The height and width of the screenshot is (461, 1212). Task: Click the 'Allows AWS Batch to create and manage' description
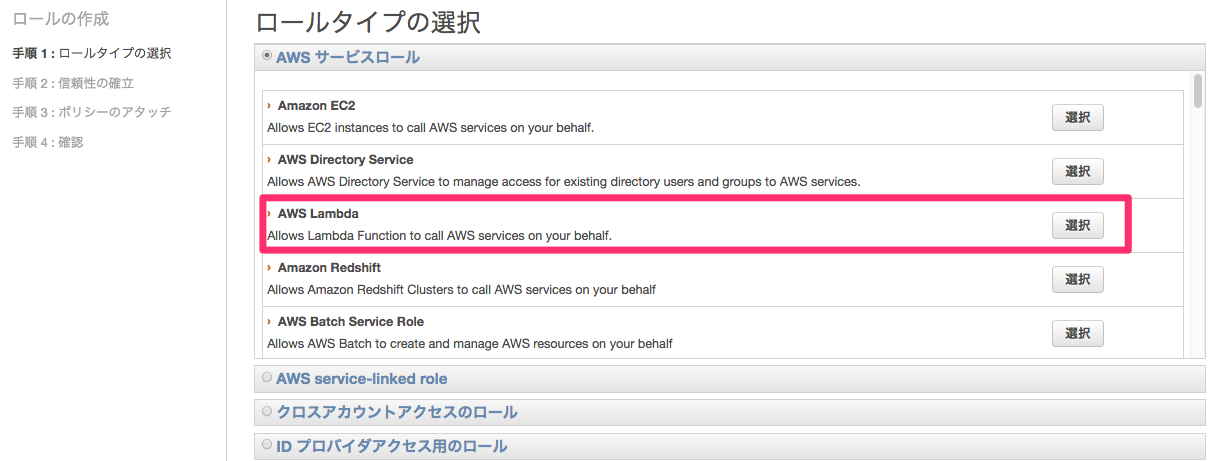469,344
